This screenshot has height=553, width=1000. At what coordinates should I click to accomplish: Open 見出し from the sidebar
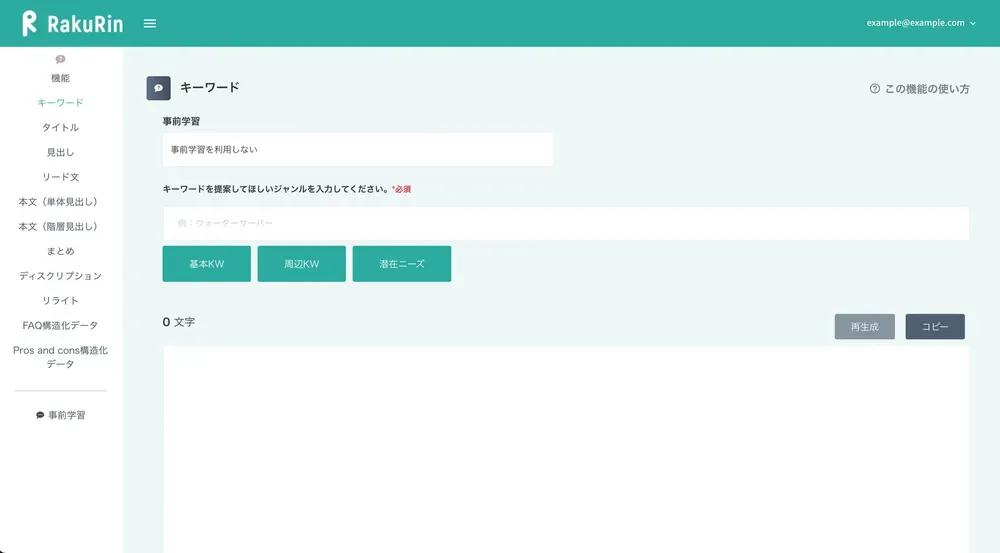pos(60,153)
